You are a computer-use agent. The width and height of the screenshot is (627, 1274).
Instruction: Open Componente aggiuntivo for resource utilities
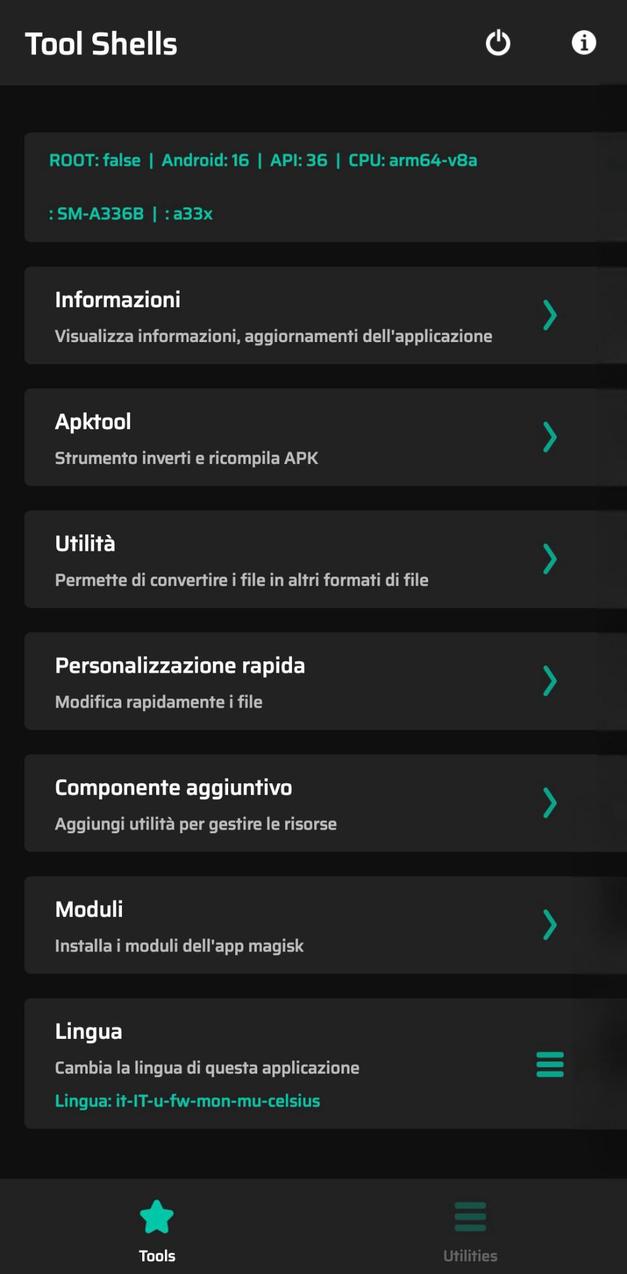coord(300,803)
